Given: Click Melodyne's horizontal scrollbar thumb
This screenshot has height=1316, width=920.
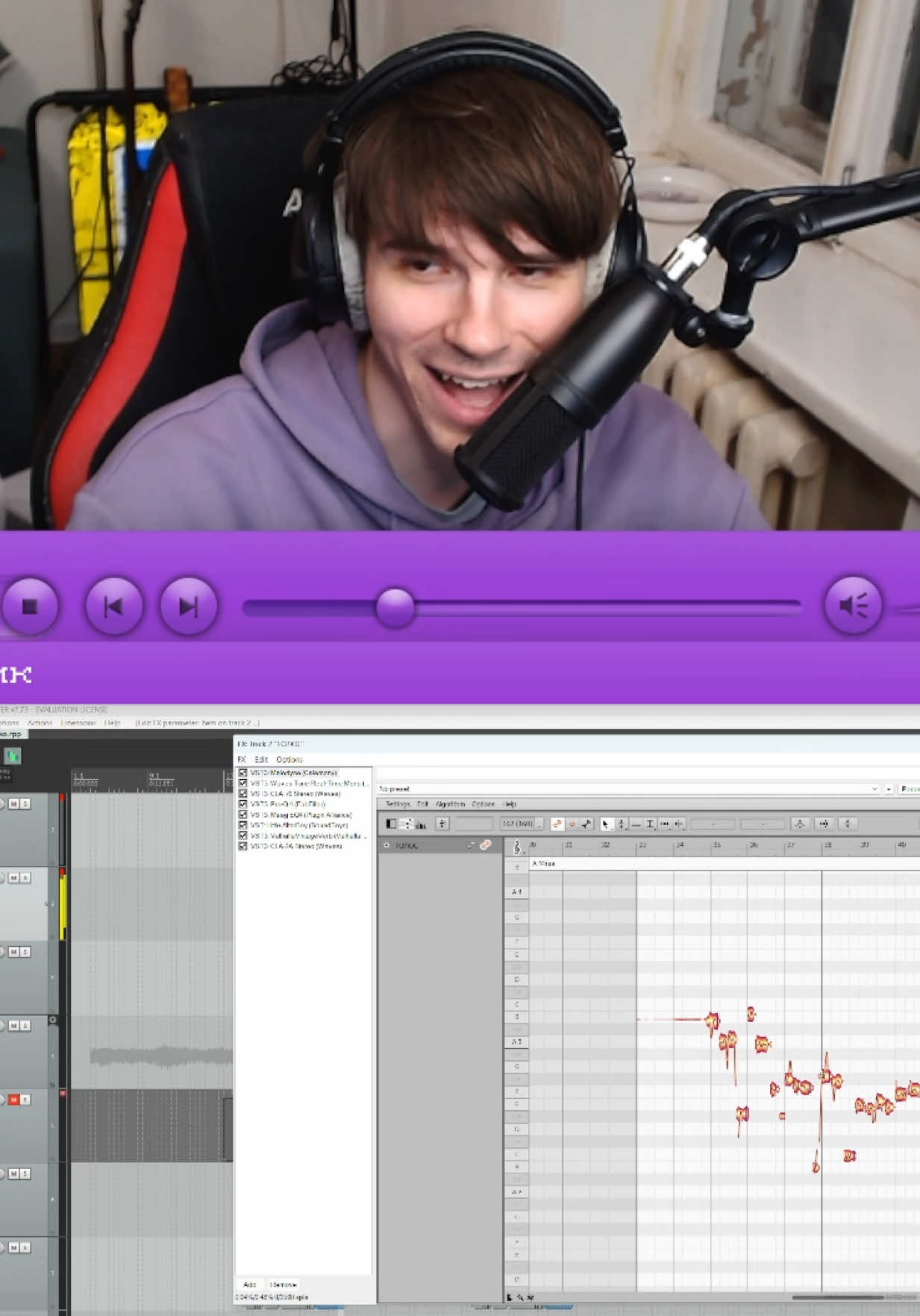Looking at the screenshot, I should point(838,1297).
